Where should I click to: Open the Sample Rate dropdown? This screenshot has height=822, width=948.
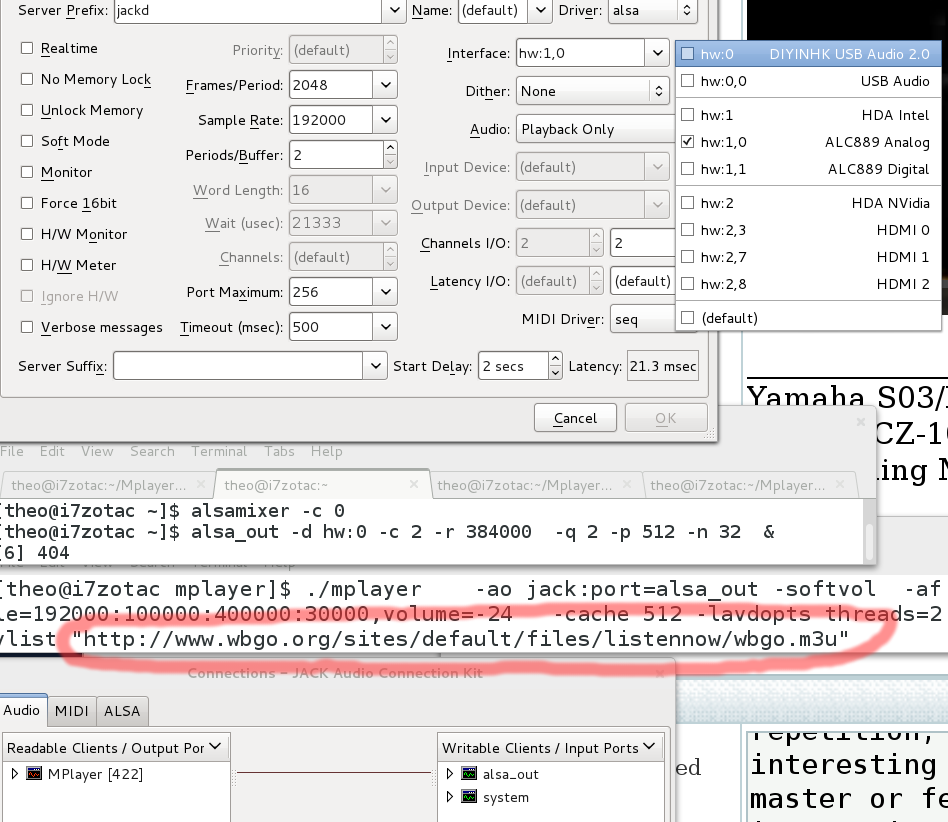pyautogui.click(x=386, y=120)
